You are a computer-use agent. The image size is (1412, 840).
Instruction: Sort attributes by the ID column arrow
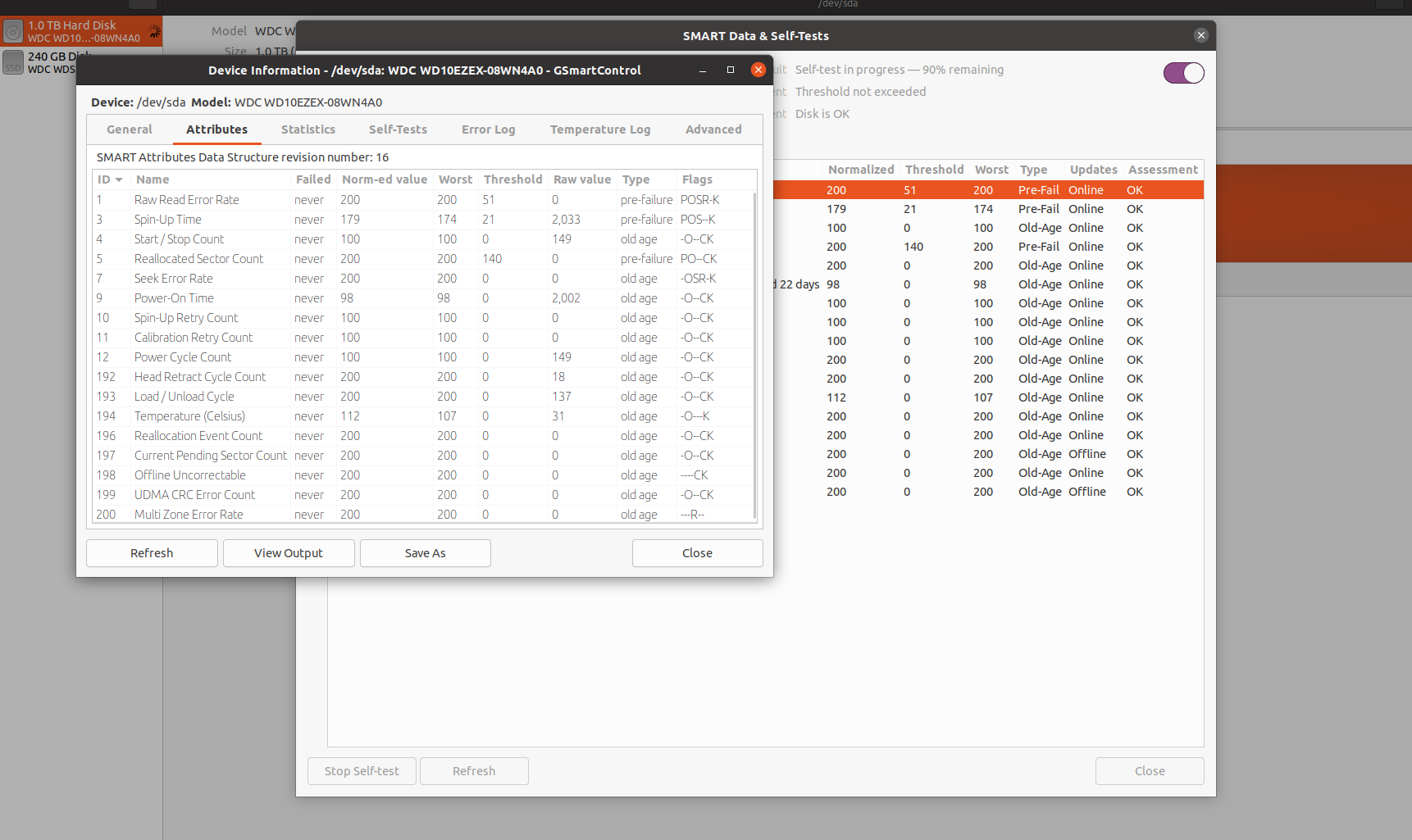[x=119, y=179]
